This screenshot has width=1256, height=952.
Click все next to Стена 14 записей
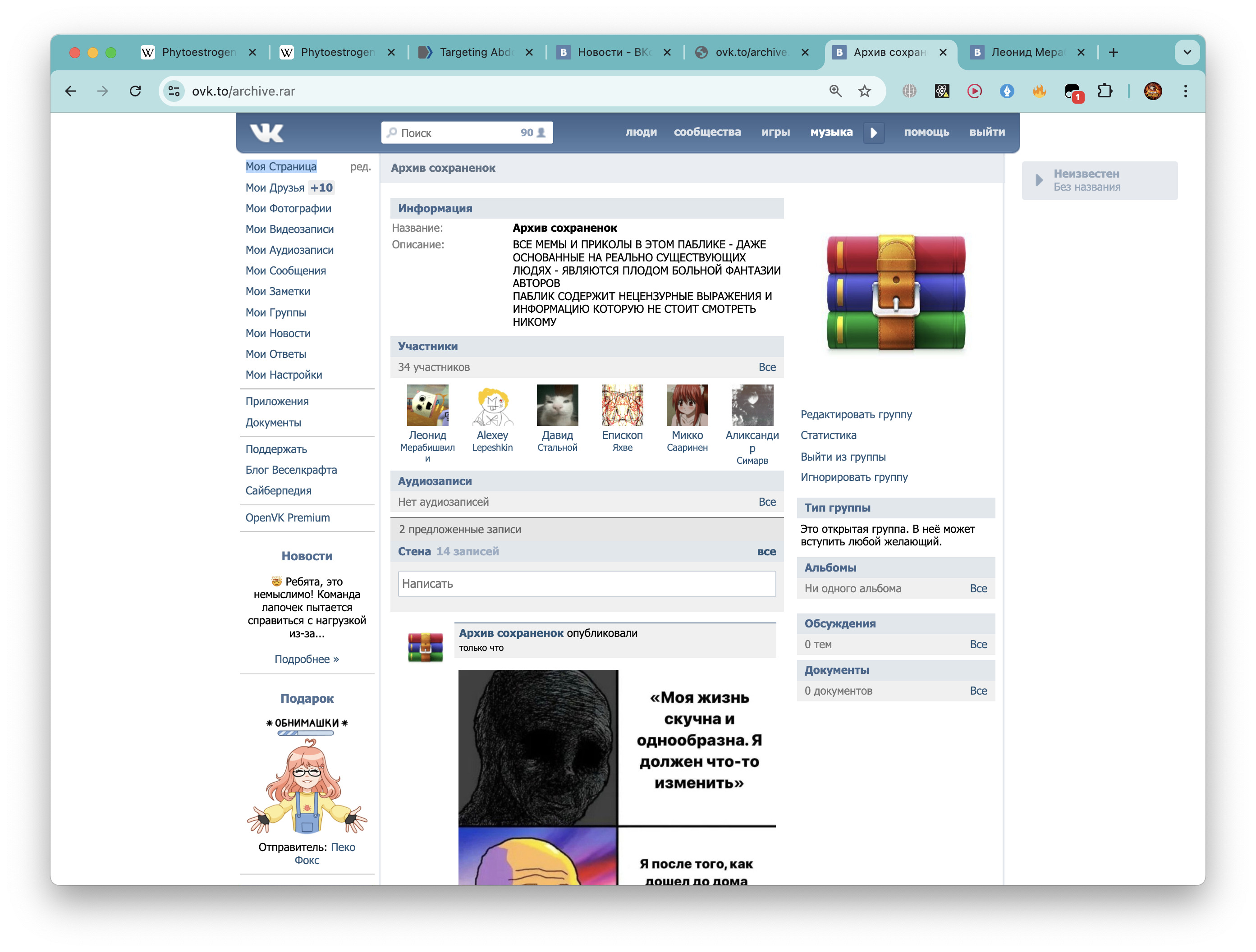(x=766, y=551)
